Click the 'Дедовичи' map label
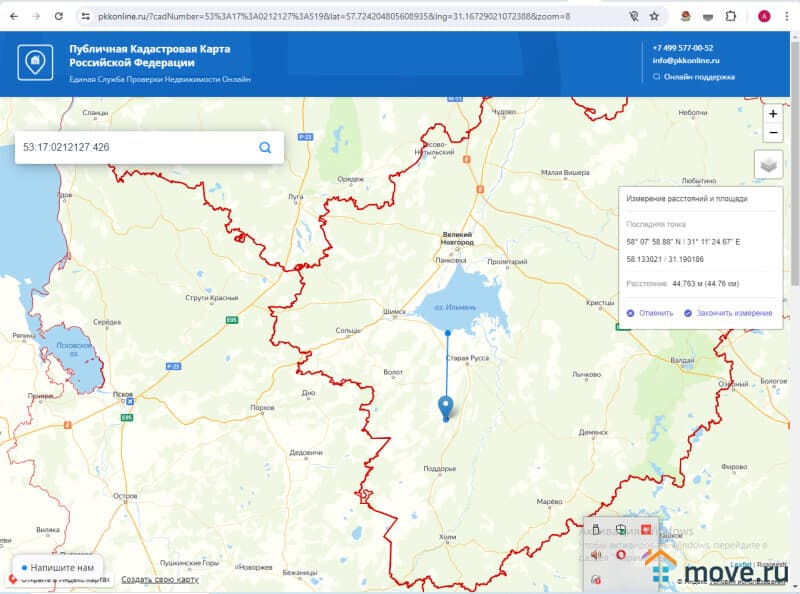 pos(306,453)
